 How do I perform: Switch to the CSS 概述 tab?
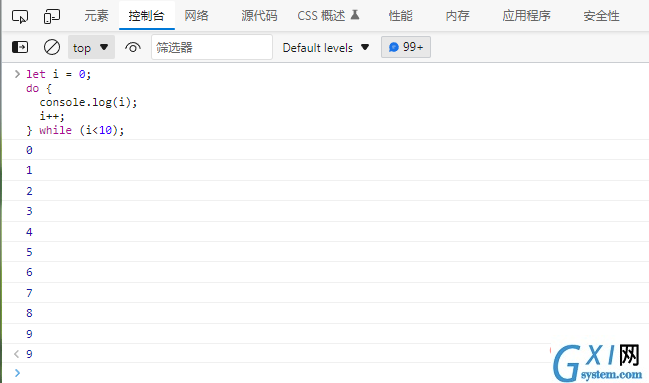(328, 16)
